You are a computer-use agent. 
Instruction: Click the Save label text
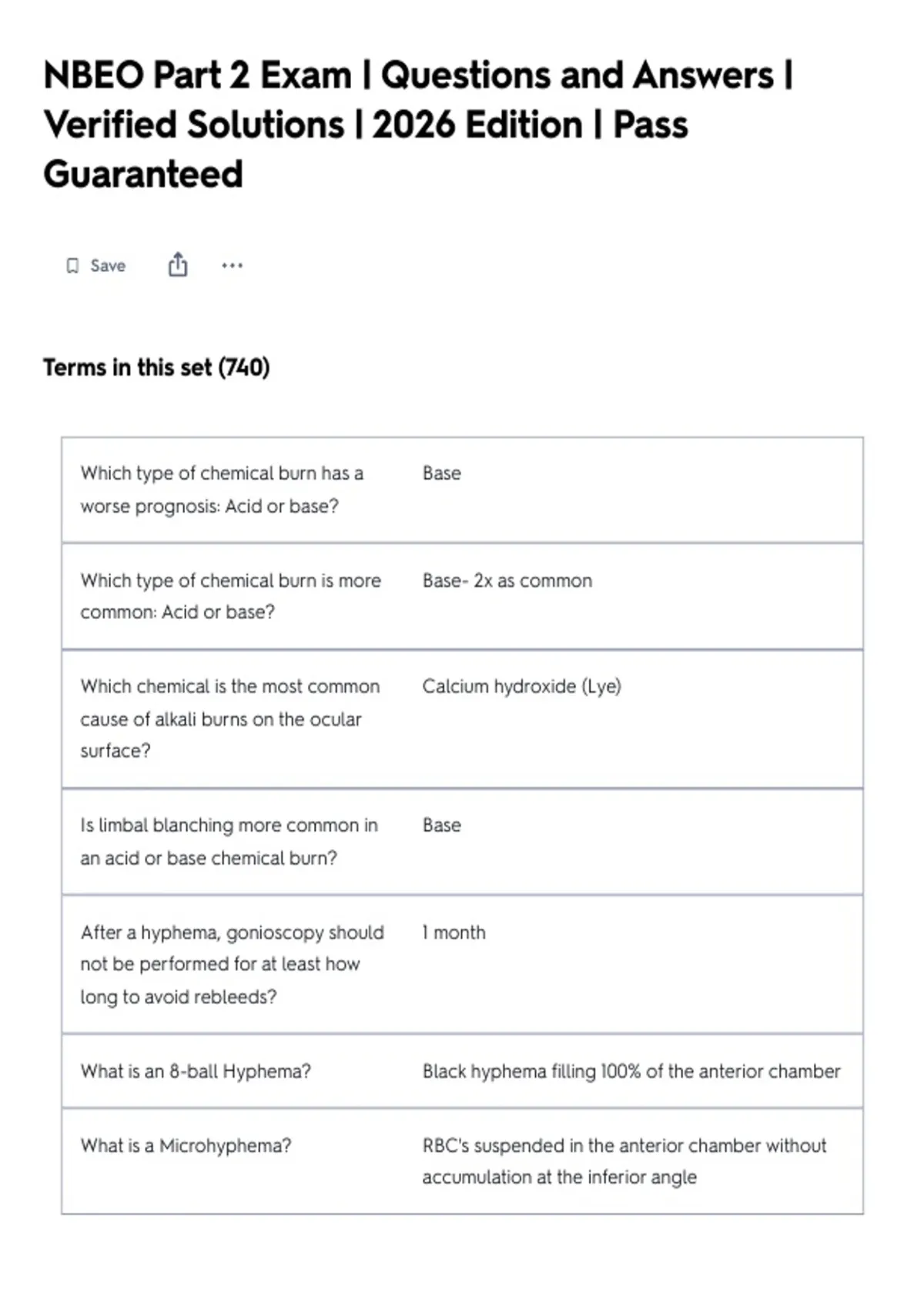(x=108, y=266)
